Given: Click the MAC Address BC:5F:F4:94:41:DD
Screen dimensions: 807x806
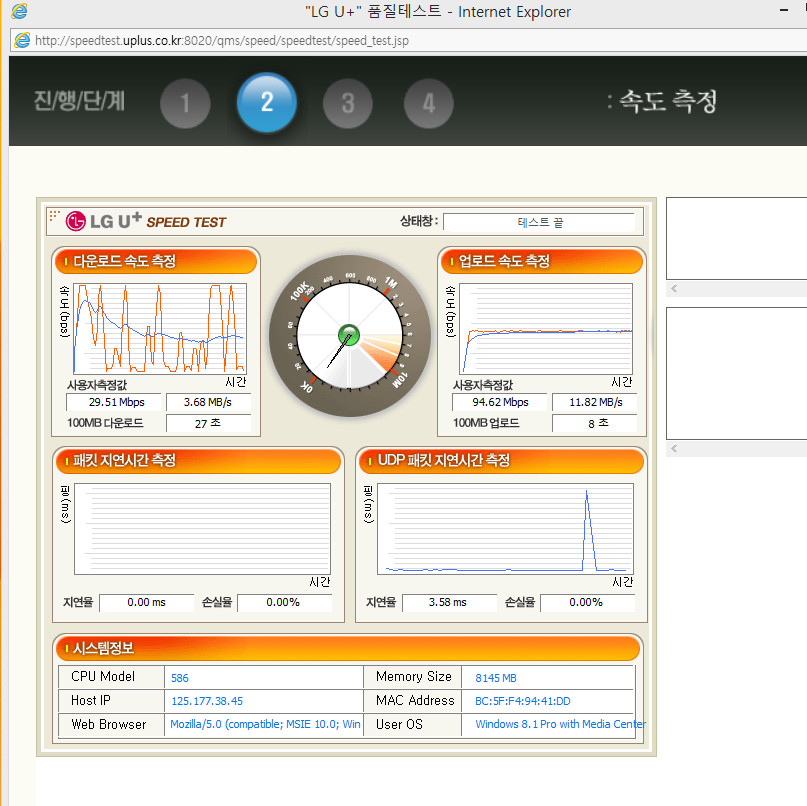Looking at the screenshot, I should point(522,701).
